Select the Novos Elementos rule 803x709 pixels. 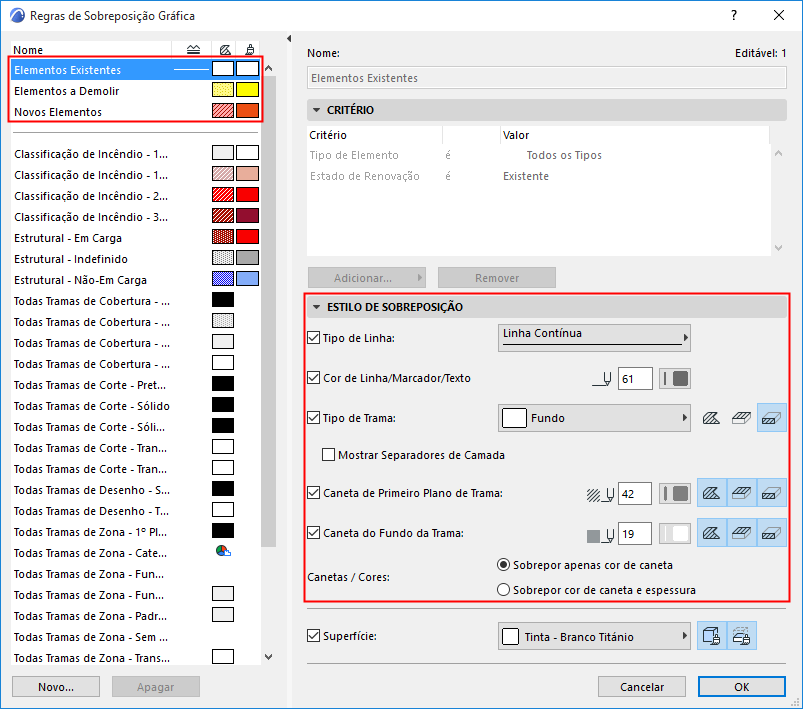tap(136, 112)
